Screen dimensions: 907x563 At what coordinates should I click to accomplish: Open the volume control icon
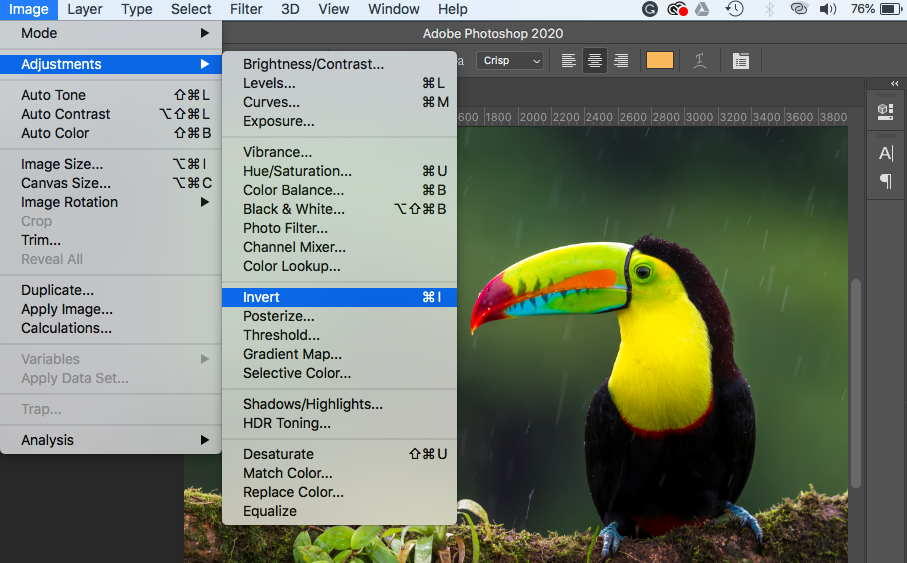[x=828, y=9]
